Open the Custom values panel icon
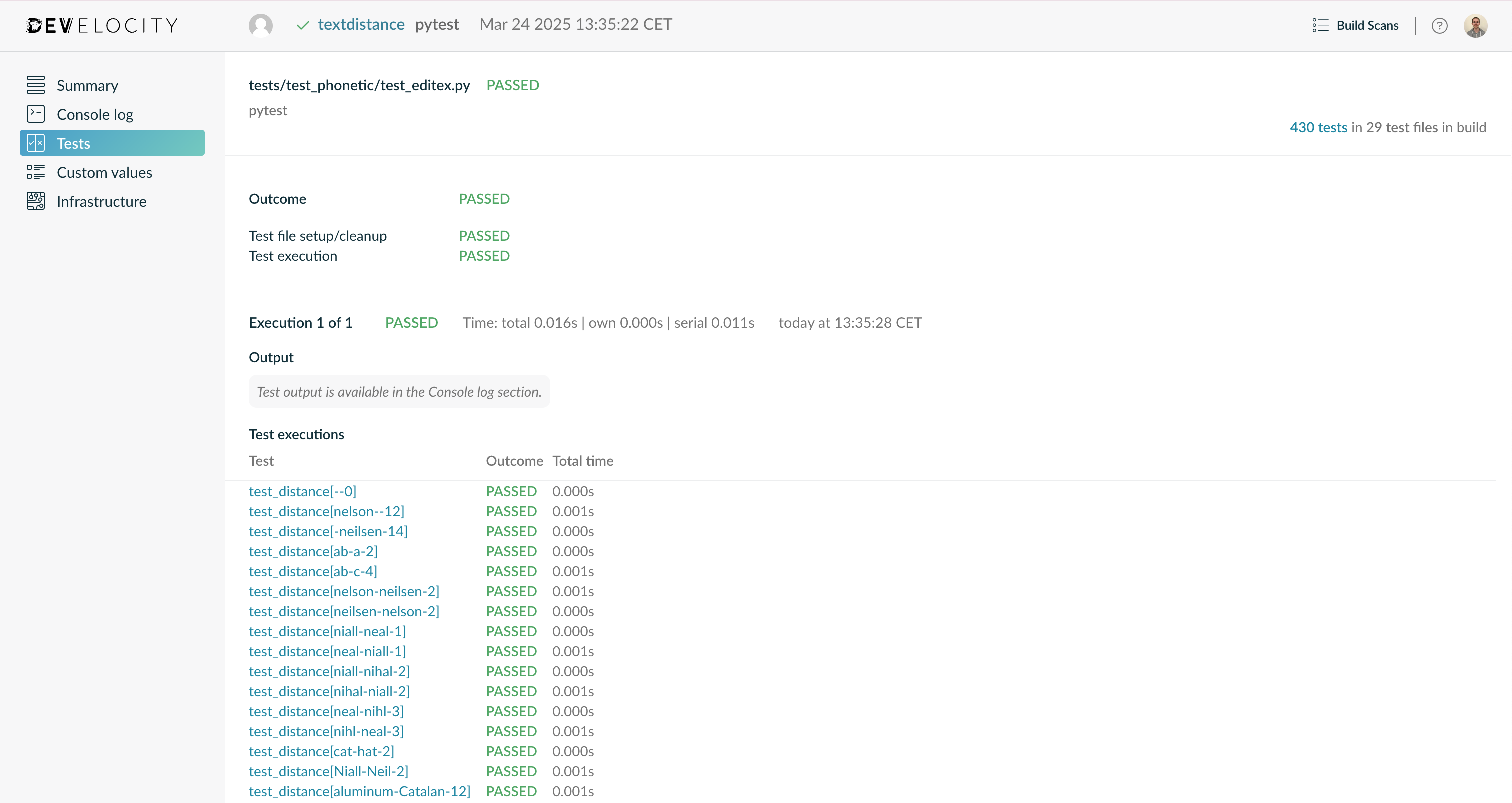 coord(36,172)
